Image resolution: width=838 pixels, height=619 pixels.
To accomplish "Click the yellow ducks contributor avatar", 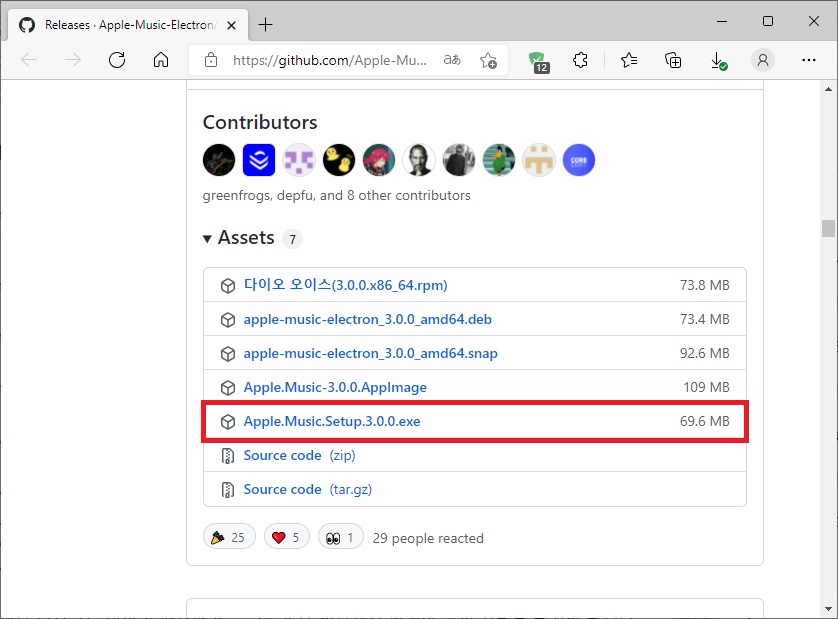I will pyautogui.click(x=339, y=160).
